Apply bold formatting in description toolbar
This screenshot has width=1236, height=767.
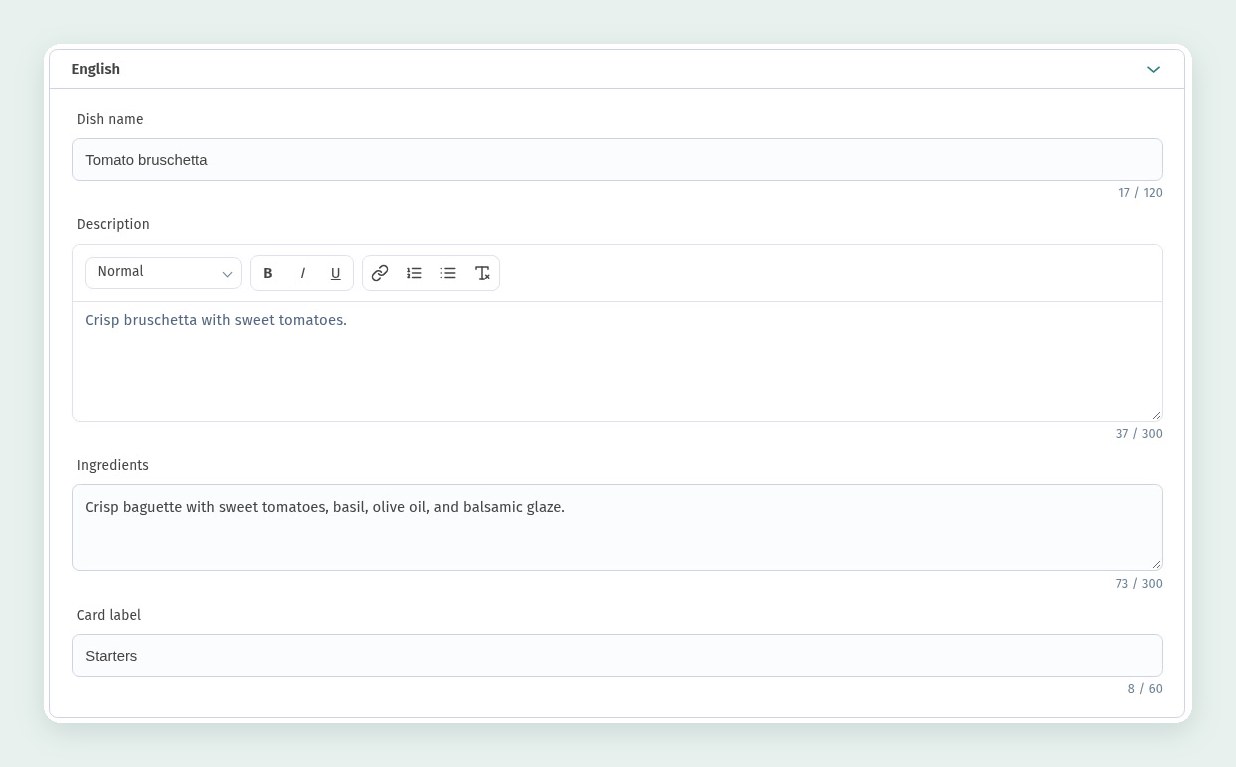[x=268, y=273]
